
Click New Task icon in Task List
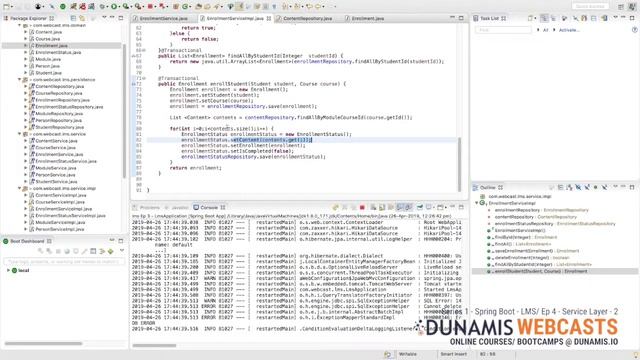530,18
